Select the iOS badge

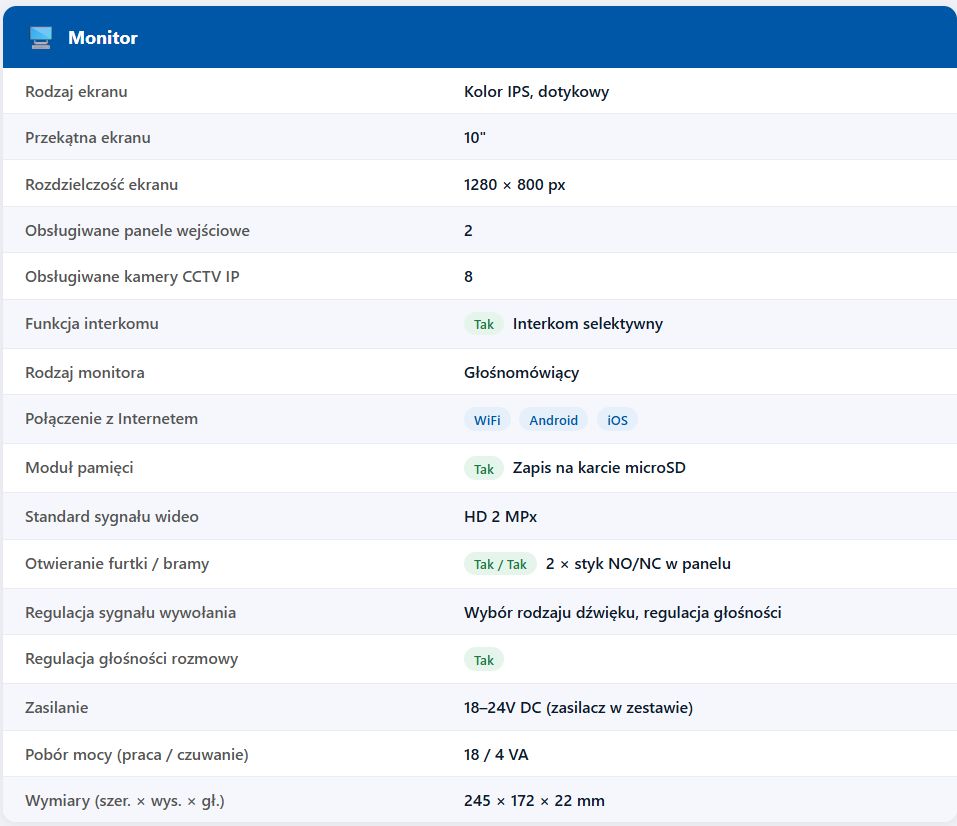click(x=617, y=420)
